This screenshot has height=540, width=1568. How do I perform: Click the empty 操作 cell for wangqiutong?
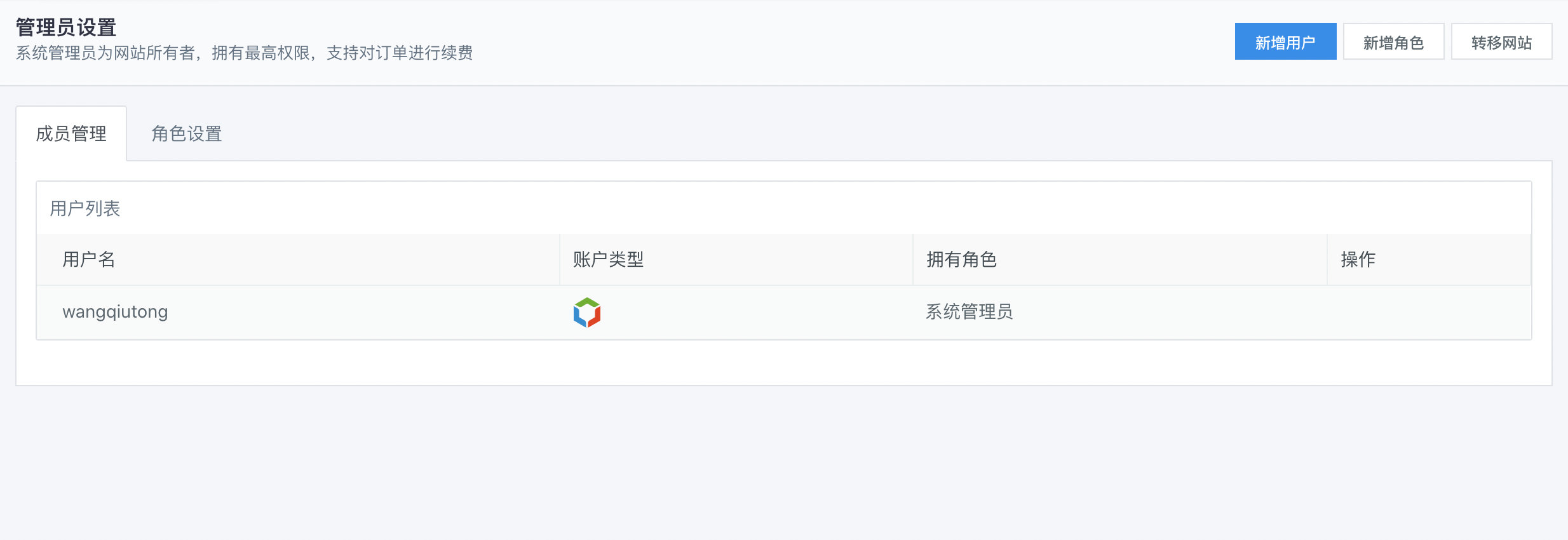tap(1429, 313)
